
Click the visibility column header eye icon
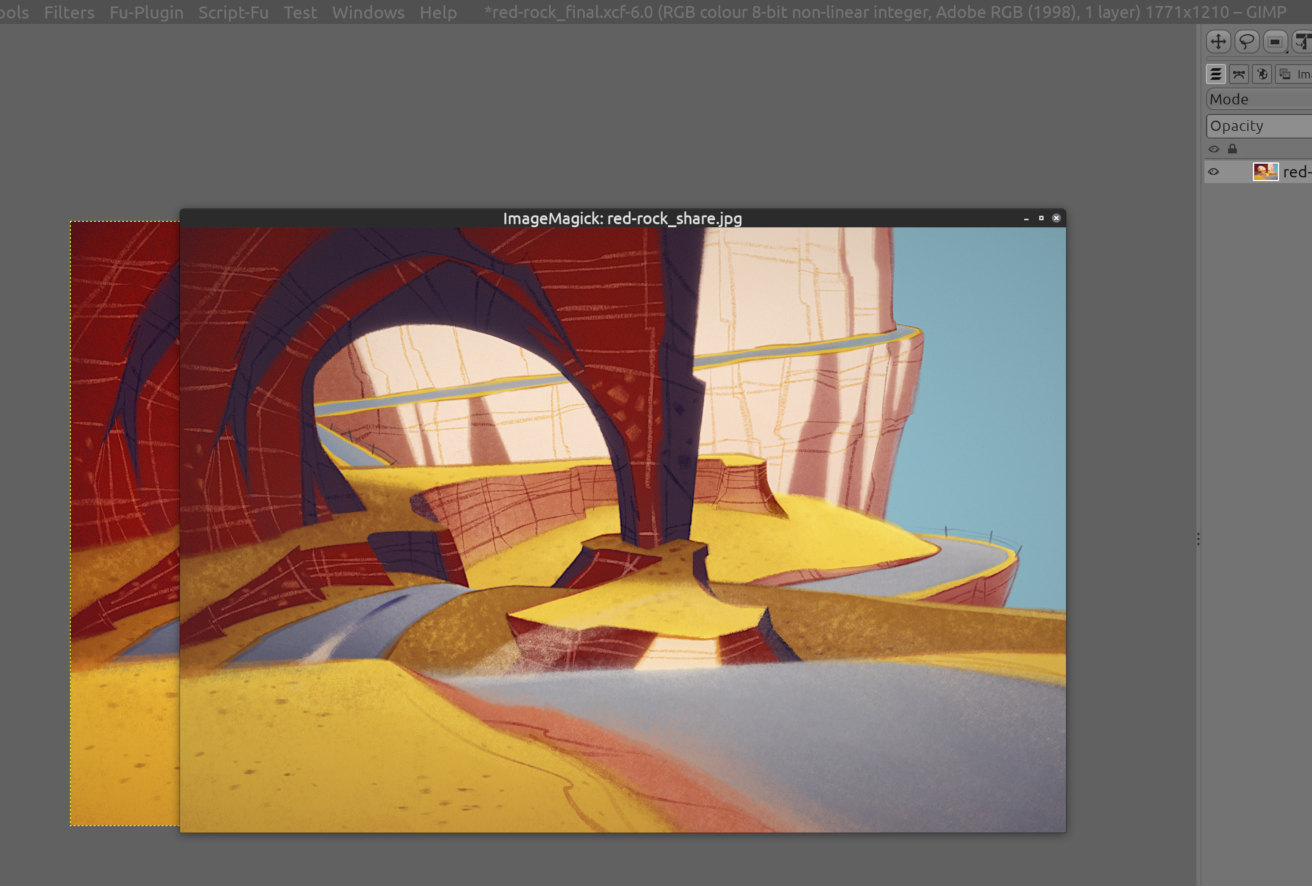click(1214, 149)
